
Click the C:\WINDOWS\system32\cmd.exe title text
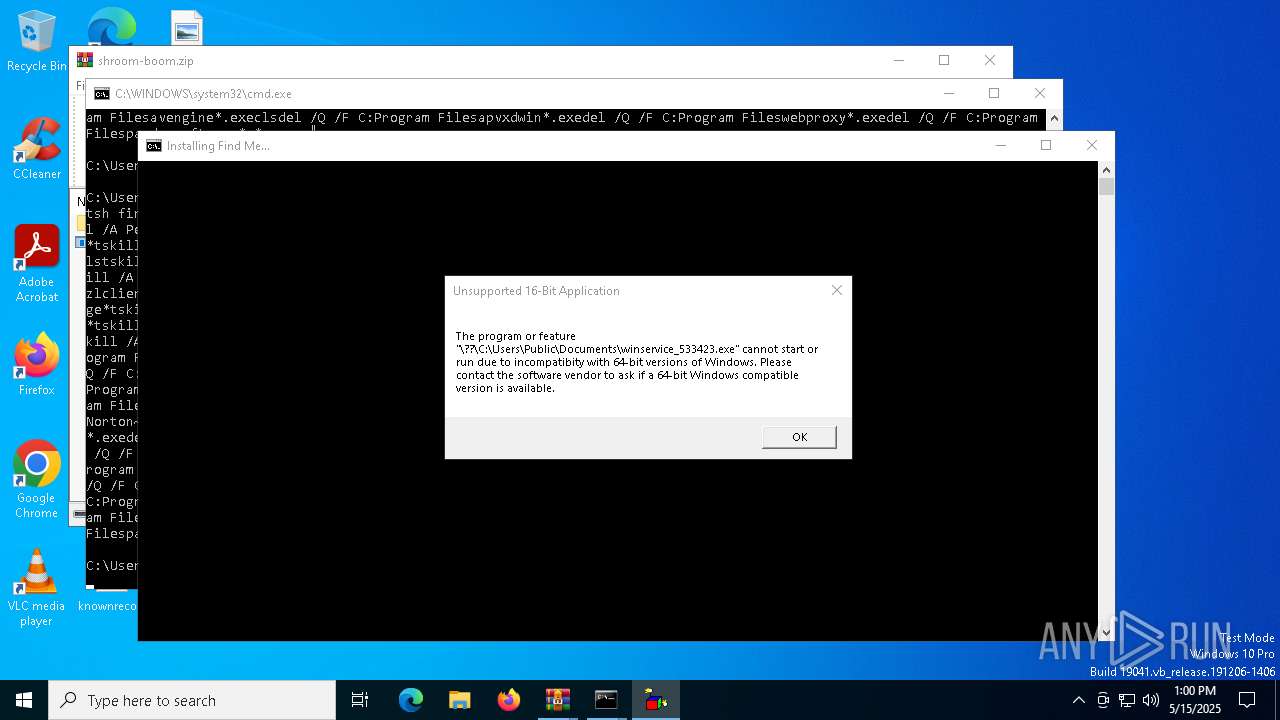point(203,94)
